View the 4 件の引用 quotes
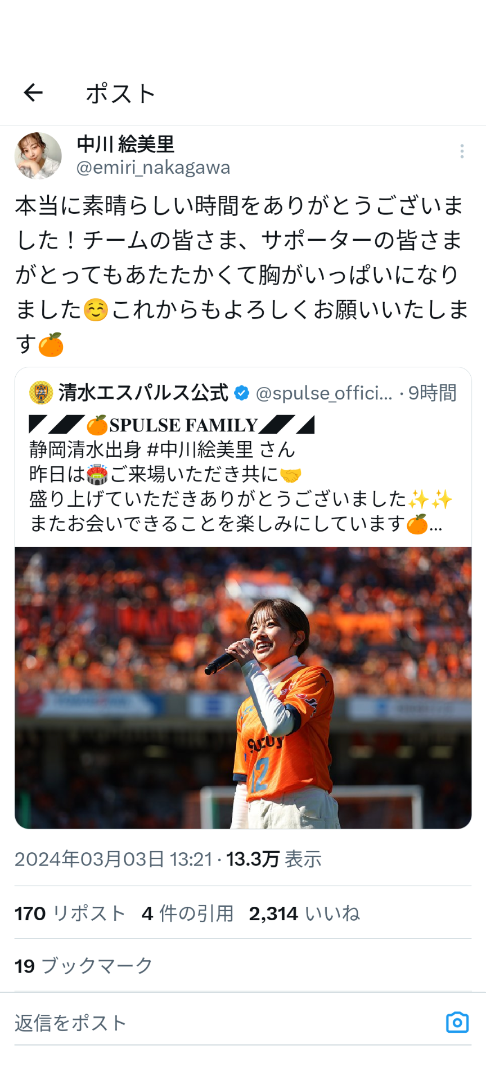486x1080 pixels. click(x=188, y=914)
